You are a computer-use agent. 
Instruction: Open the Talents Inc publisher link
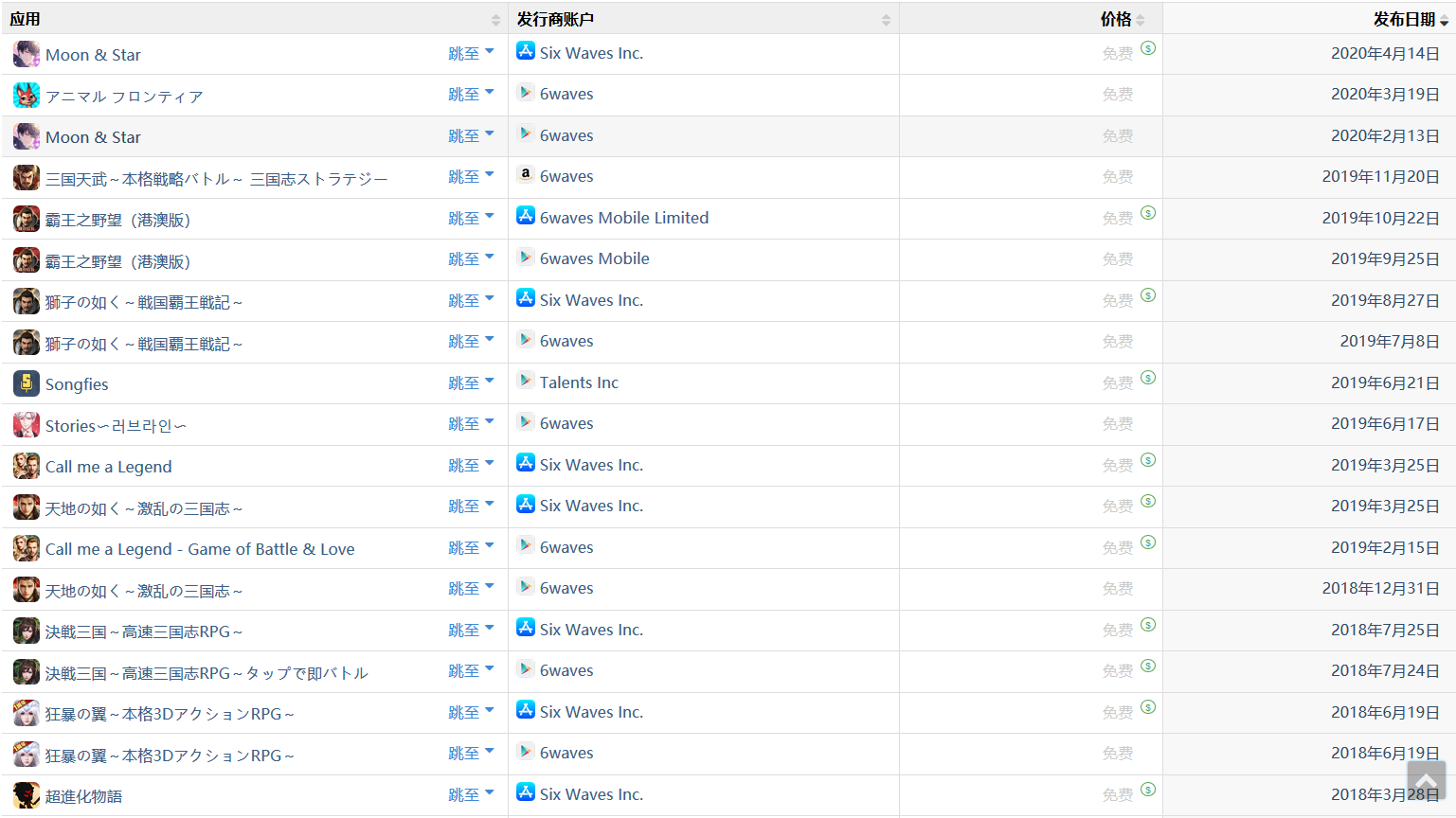tap(579, 382)
